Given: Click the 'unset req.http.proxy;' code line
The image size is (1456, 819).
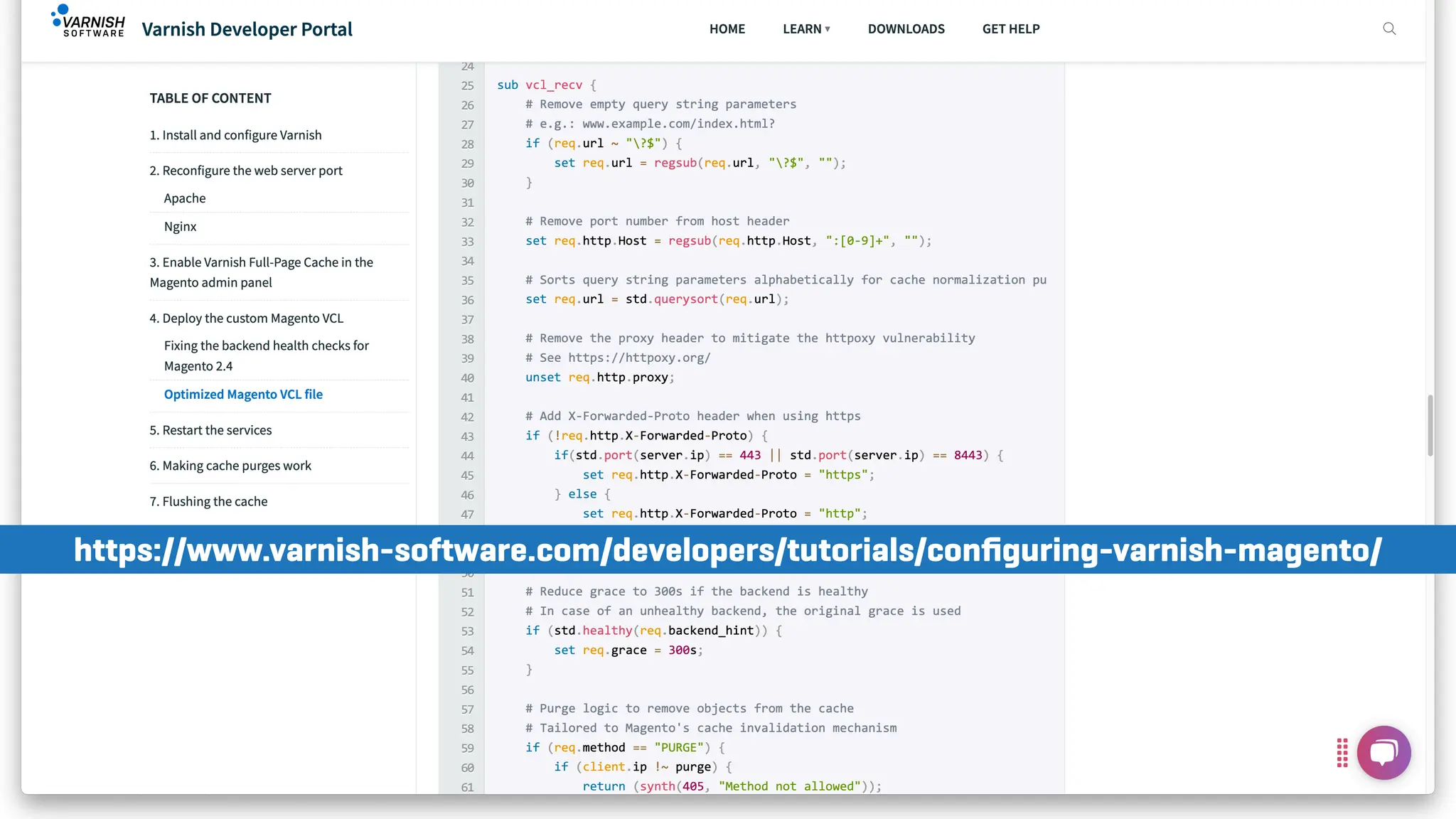Looking at the screenshot, I should tap(599, 378).
